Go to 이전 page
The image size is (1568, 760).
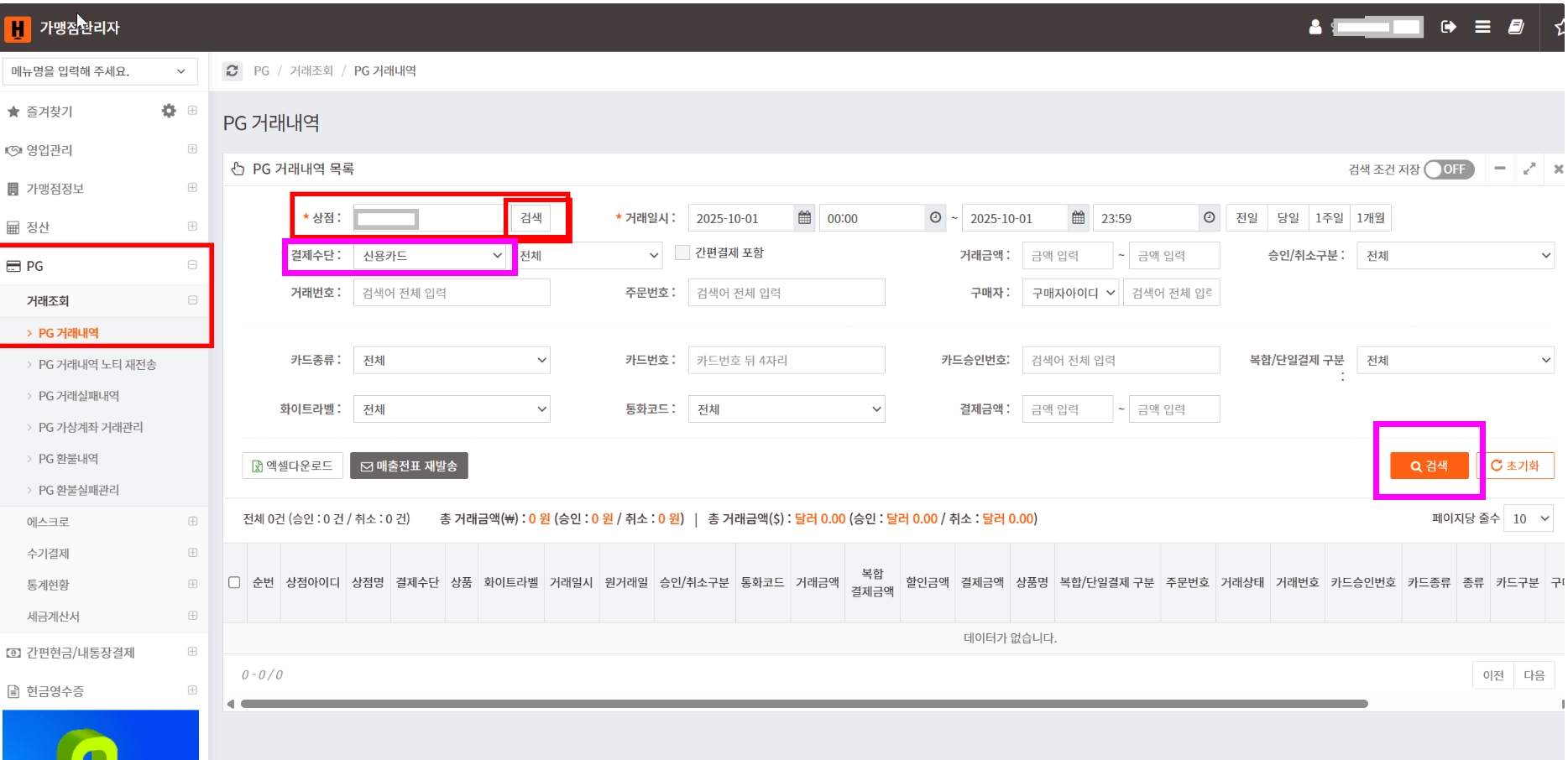pos(1493,675)
